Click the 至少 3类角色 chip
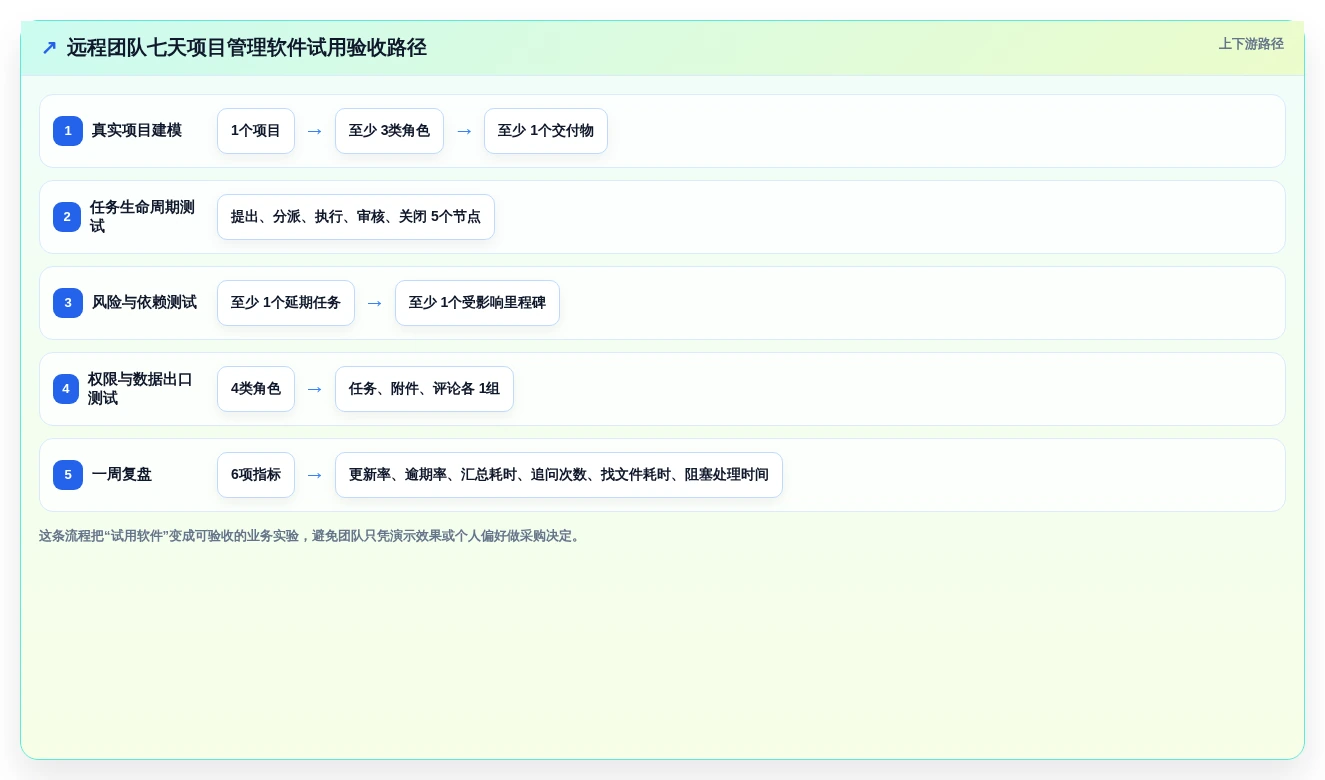The height and width of the screenshot is (780, 1325). pos(389,131)
